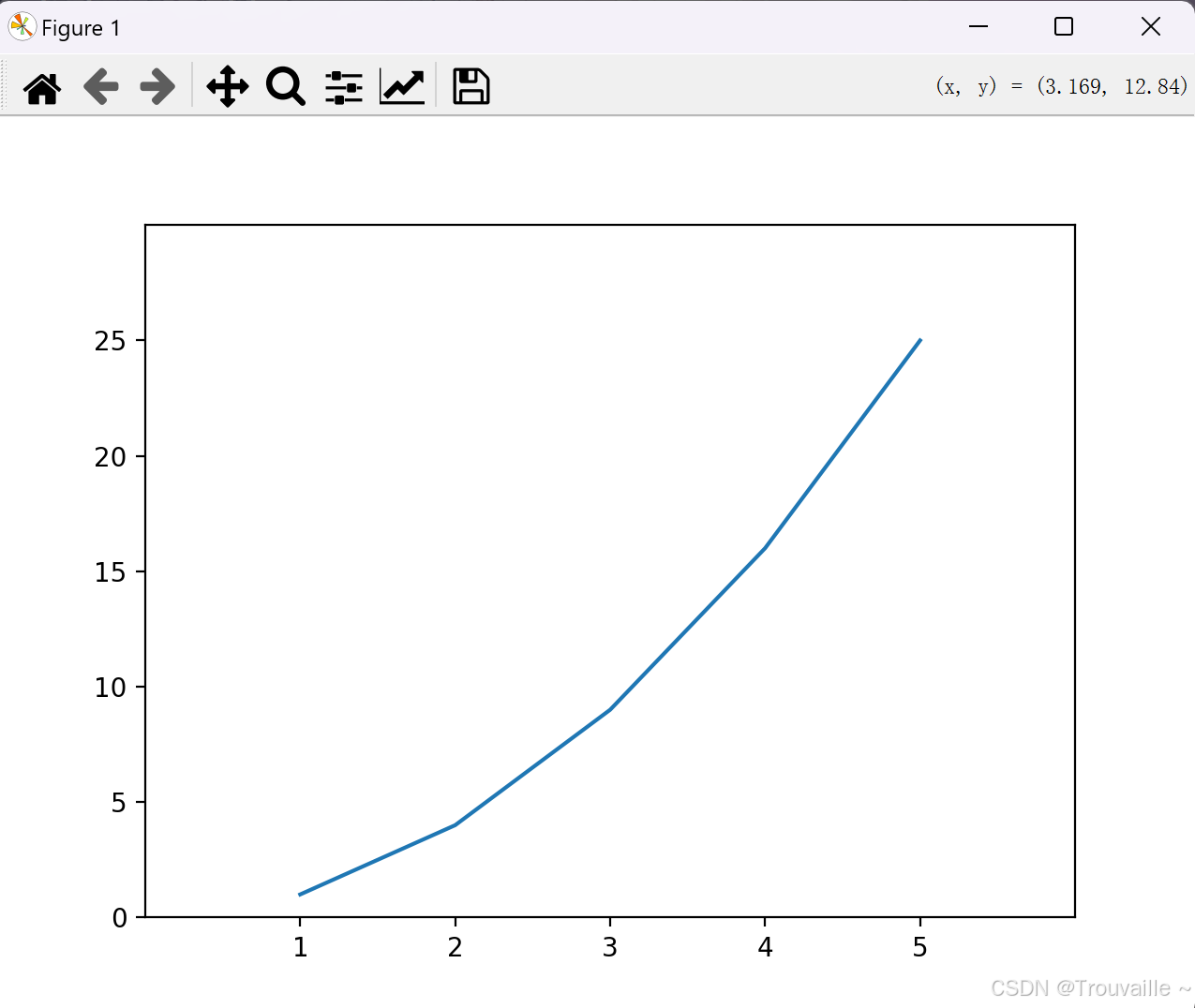Viewport: 1195px width, 1008px height.
Task: Click the matplotlib Figure 1 window icon
Action: pos(22,27)
